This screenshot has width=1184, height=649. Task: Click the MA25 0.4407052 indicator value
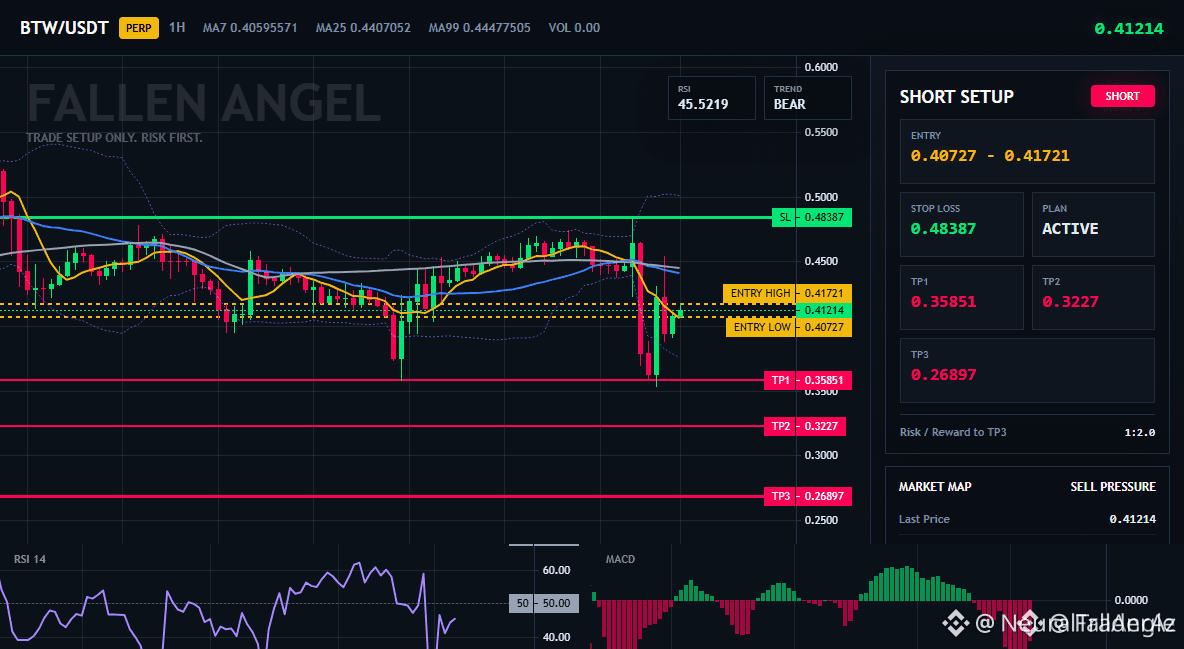tap(363, 28)
